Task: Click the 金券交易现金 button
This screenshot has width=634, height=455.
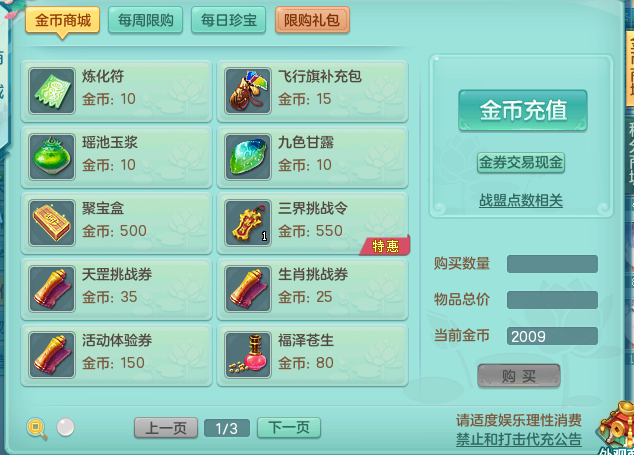Action: [521, 163]
